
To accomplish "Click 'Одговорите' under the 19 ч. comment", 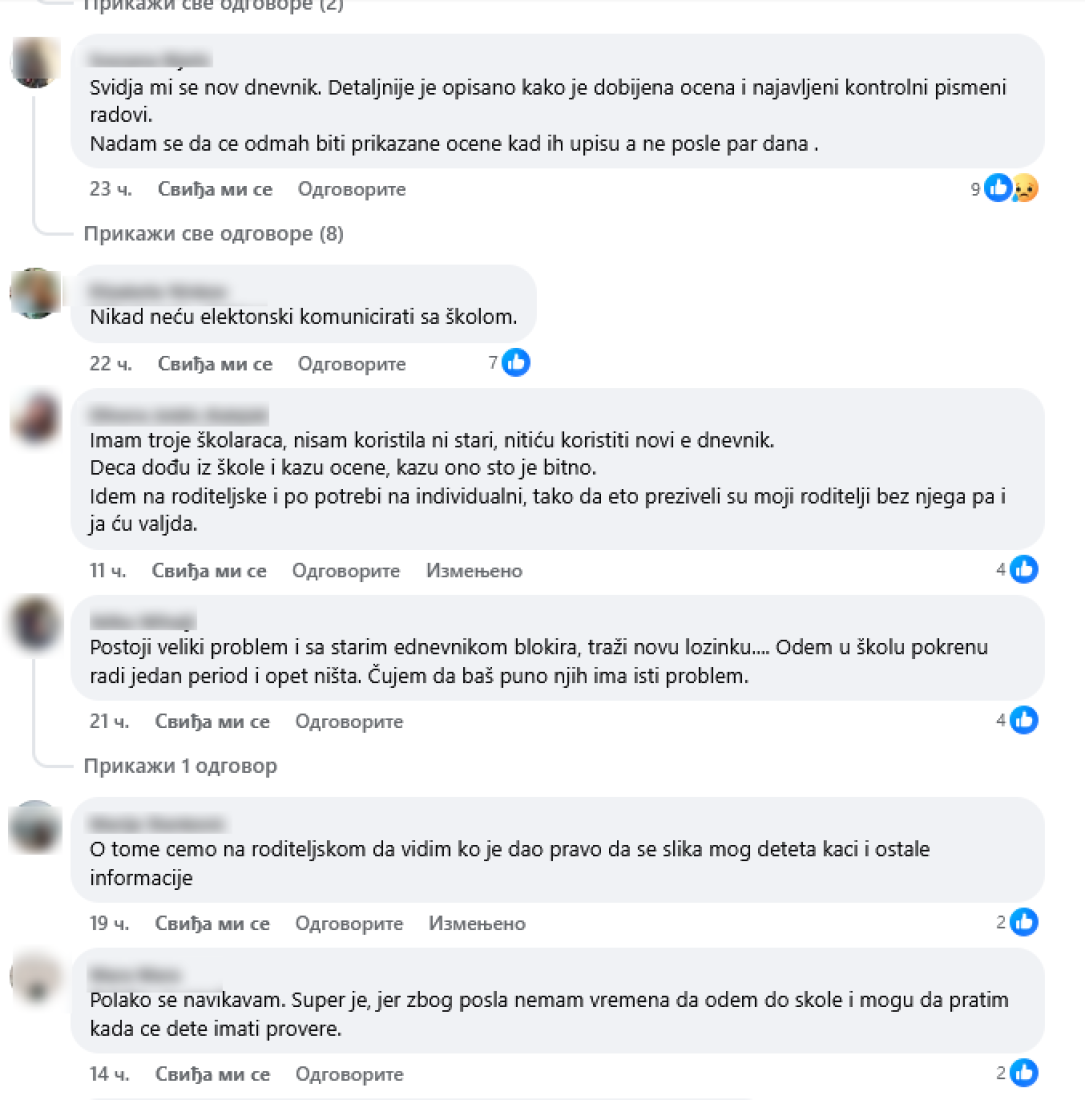I will click(x=349, y=923).
